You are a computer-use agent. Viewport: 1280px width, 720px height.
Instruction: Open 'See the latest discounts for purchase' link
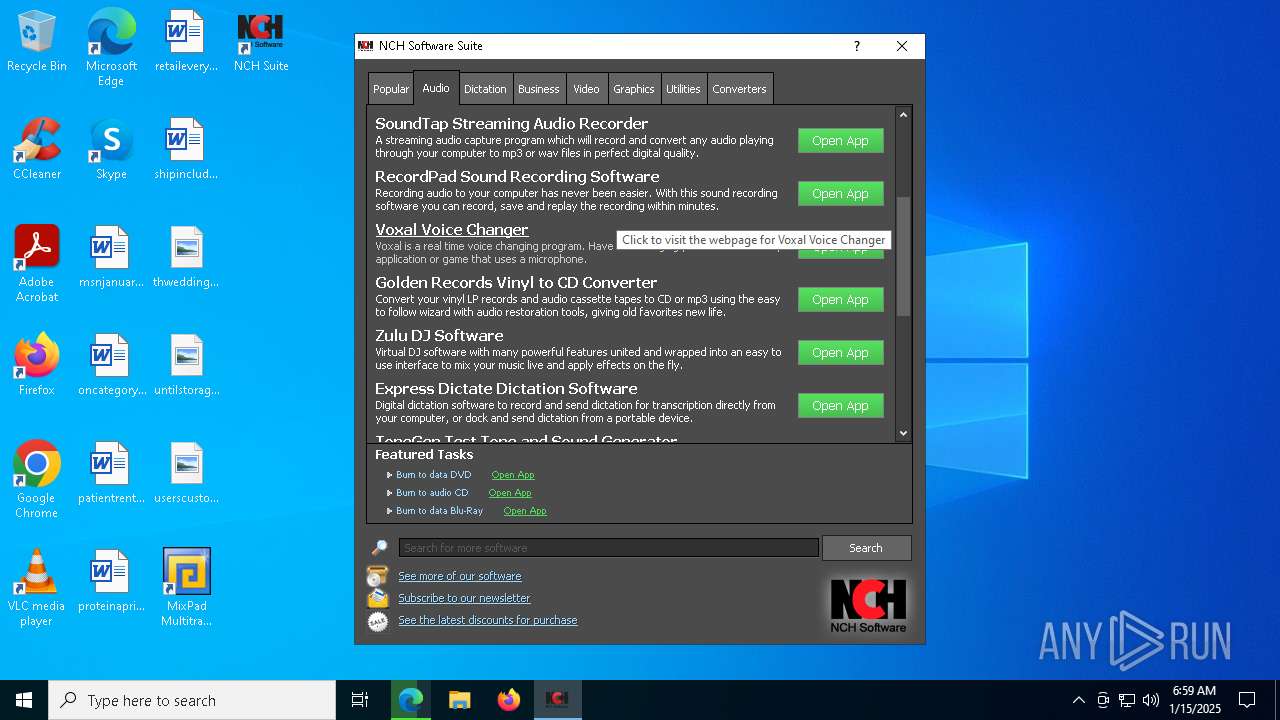click(x=487, y=620)
